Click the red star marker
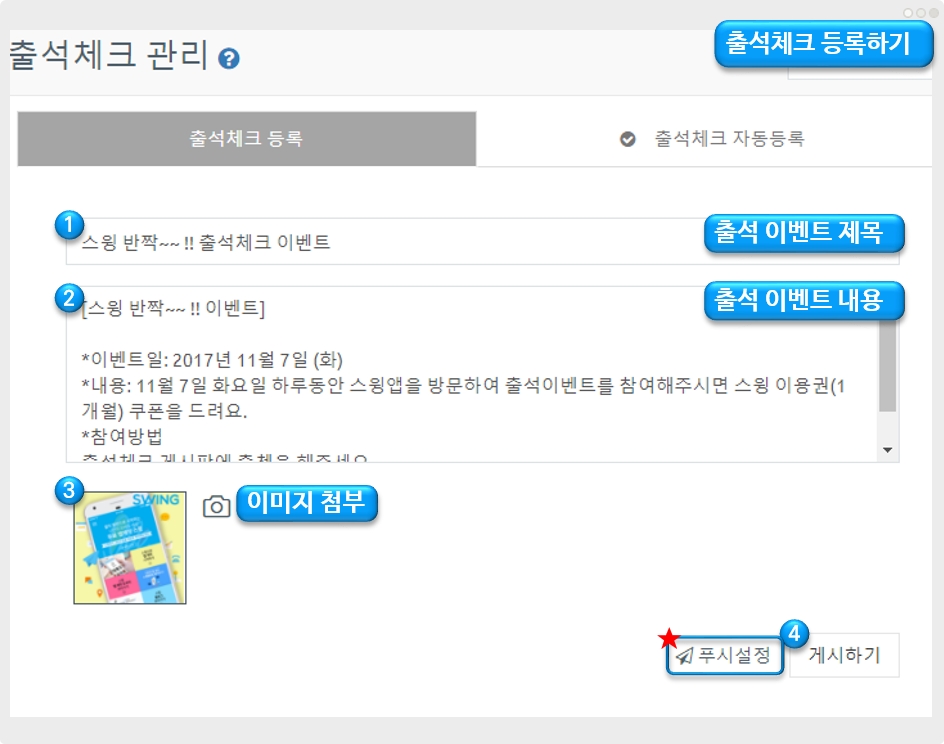Image resolution: width=944 pixels, height=744 pixels. [668, 638]
